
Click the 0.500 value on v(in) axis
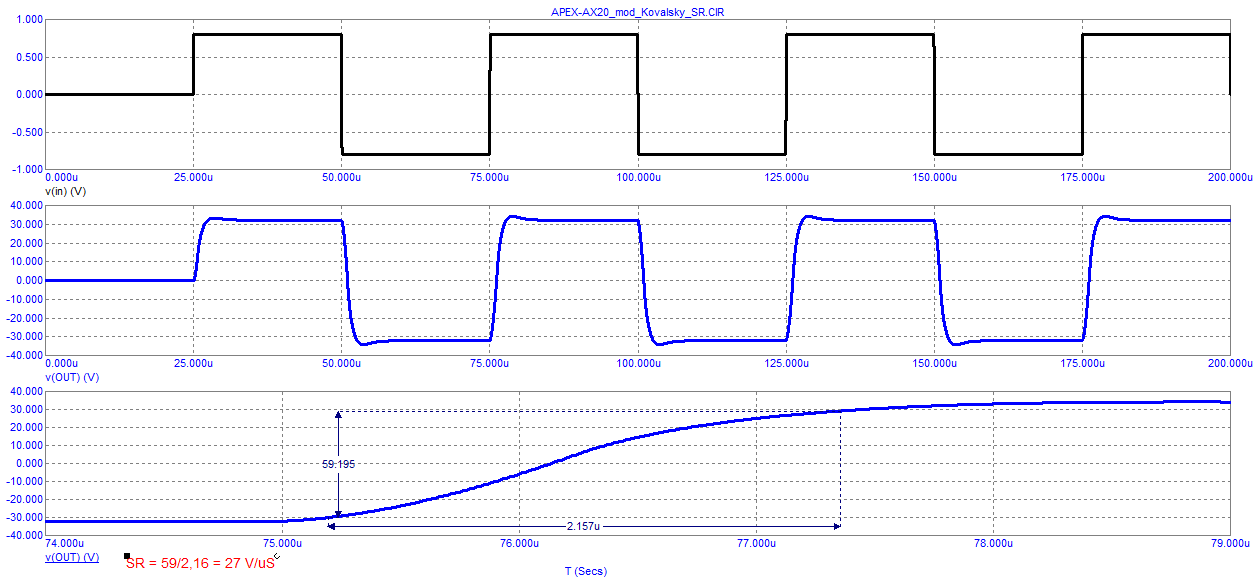tap(30, 57)
